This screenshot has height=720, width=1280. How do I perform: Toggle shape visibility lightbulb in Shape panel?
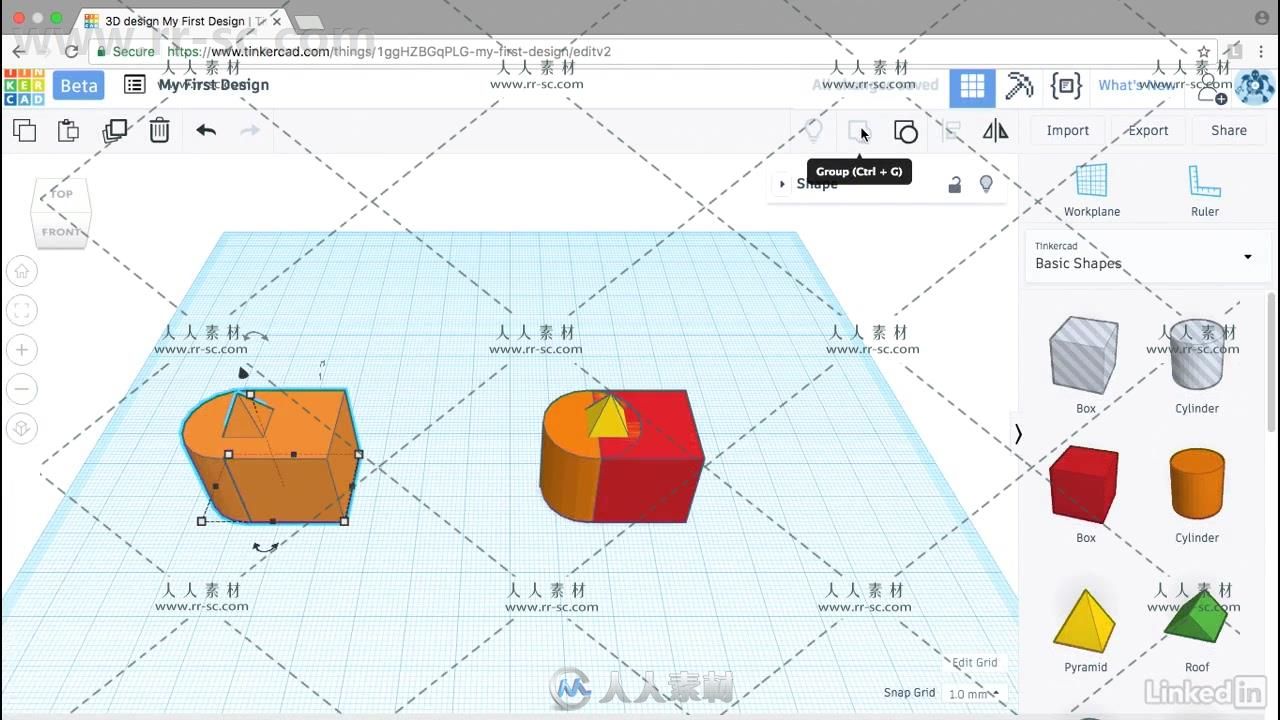point(986,184)
